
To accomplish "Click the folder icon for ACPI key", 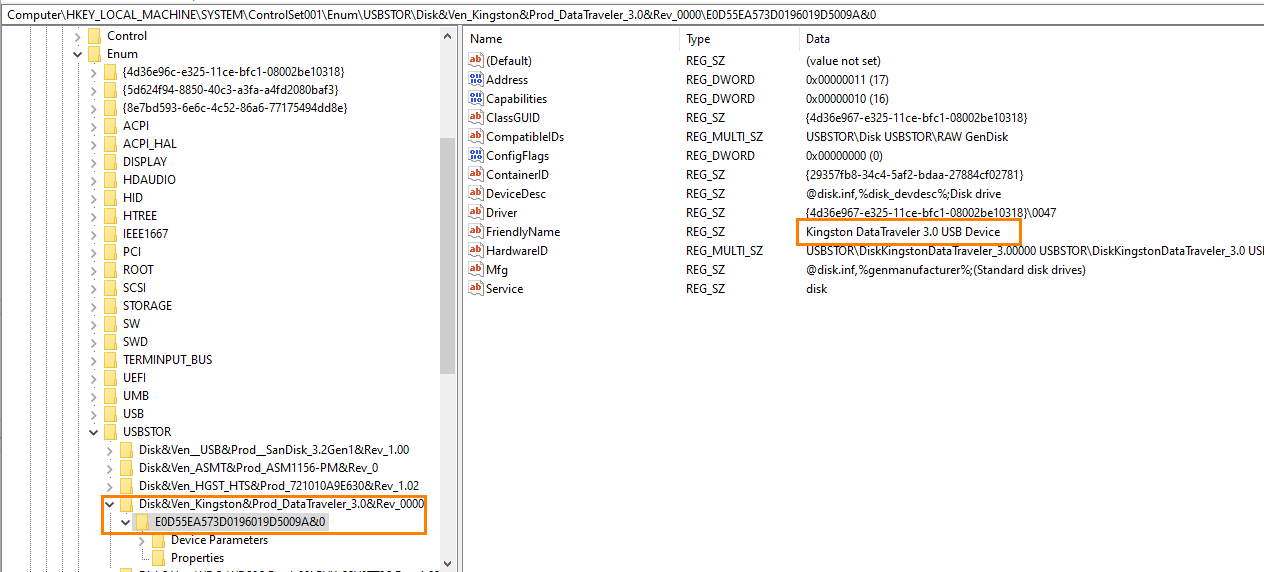I will coord(110,126).
